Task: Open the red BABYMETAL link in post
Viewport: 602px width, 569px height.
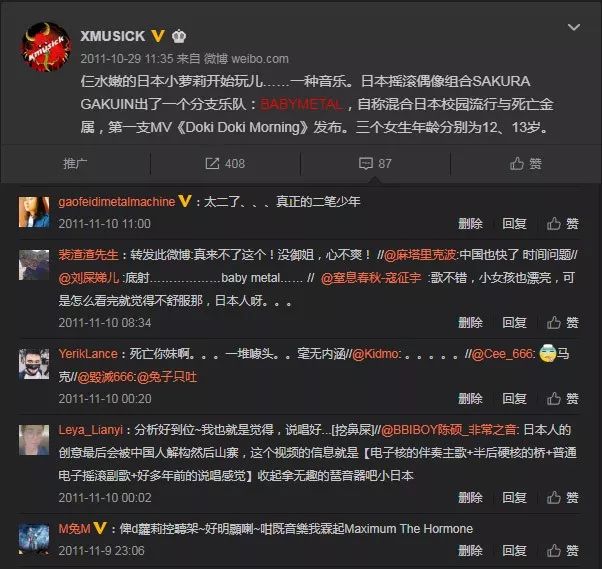Action: 302,104
